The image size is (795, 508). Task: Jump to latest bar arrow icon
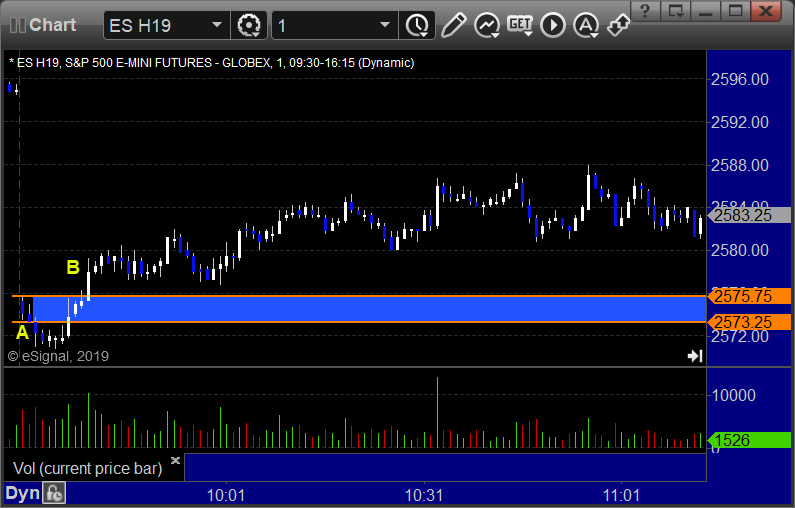[695, 356]
